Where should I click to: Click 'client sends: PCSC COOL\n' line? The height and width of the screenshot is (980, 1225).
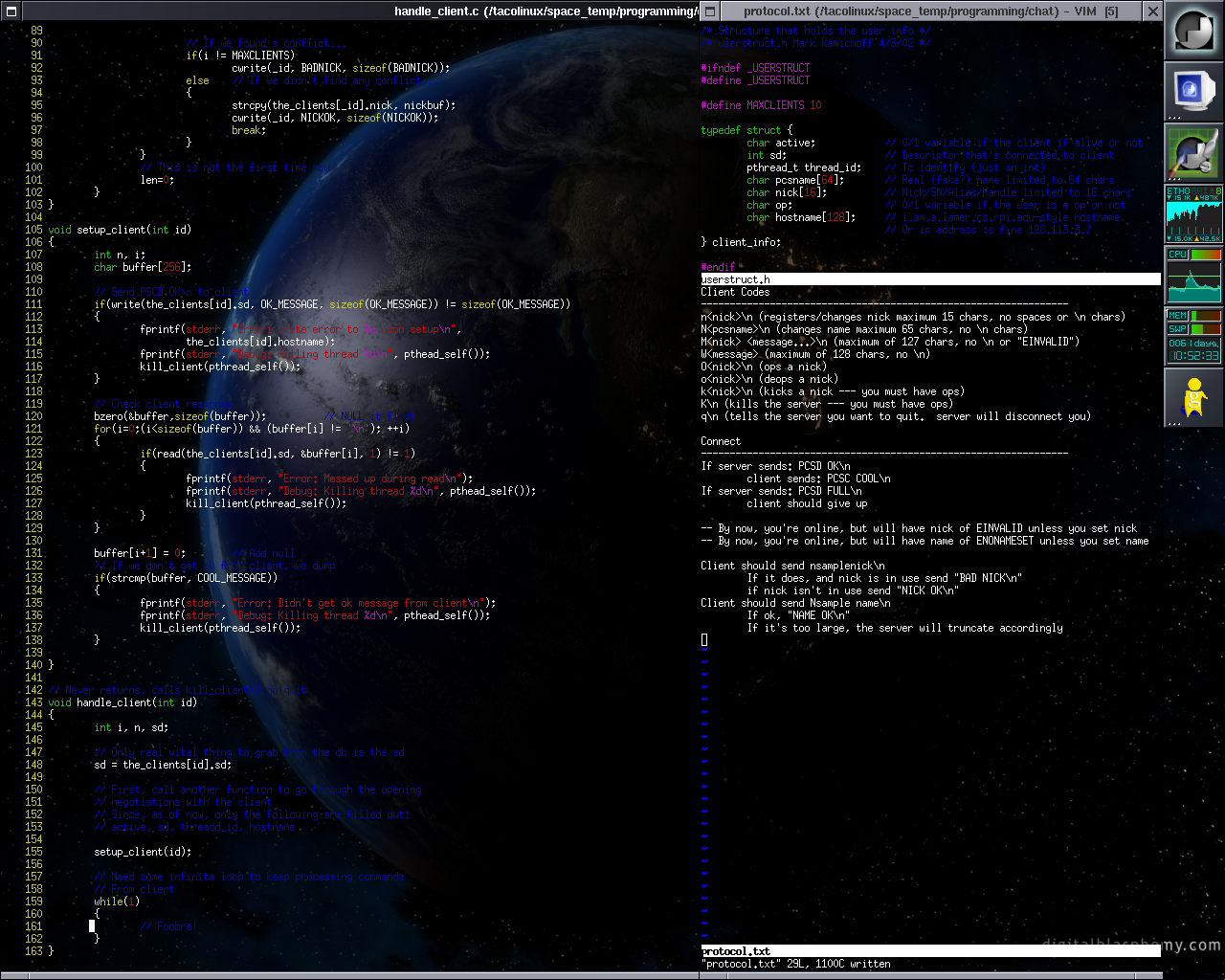click(818, 479)
